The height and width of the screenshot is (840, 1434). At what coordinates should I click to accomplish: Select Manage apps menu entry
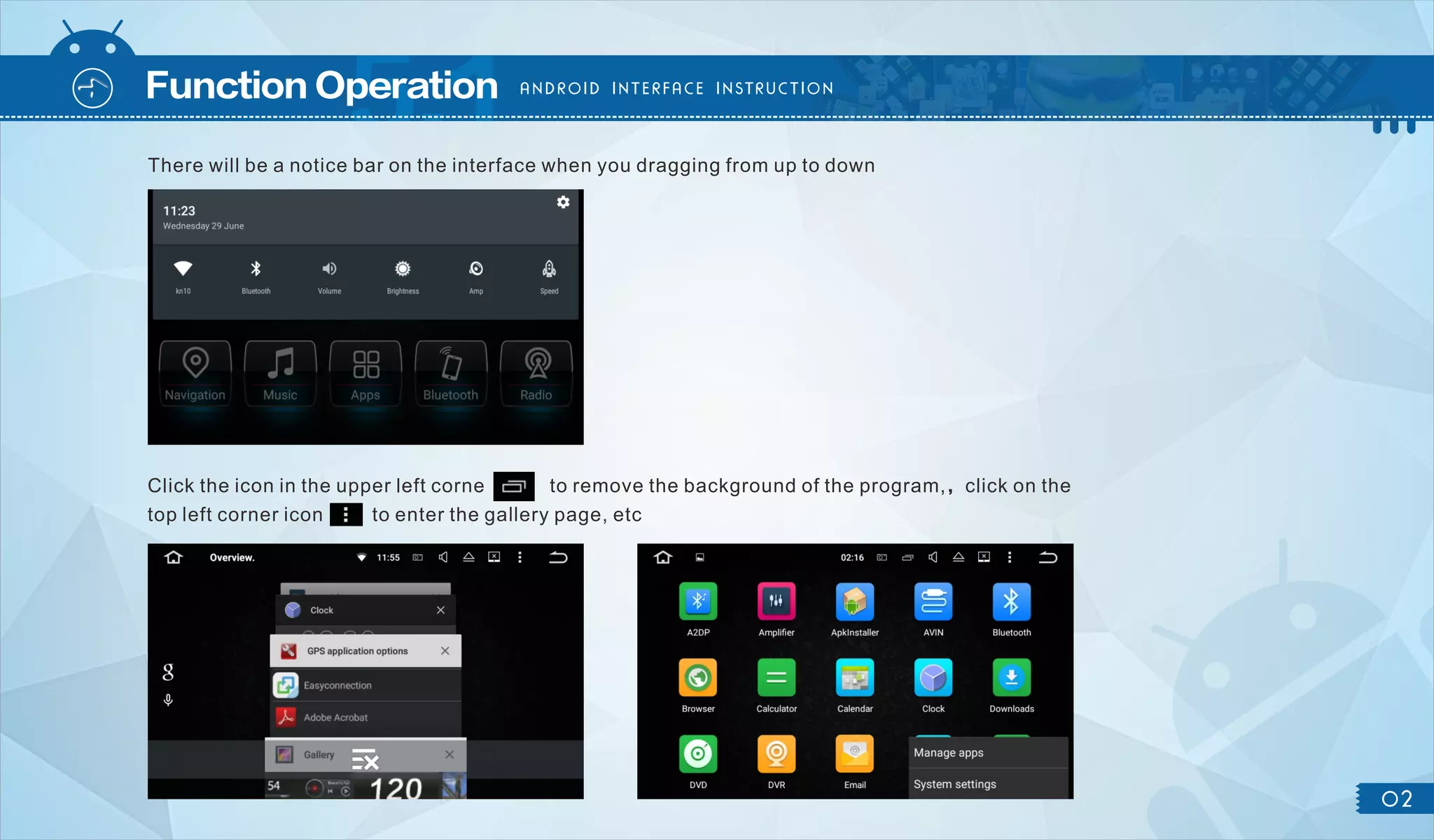[x=989, y=752]
